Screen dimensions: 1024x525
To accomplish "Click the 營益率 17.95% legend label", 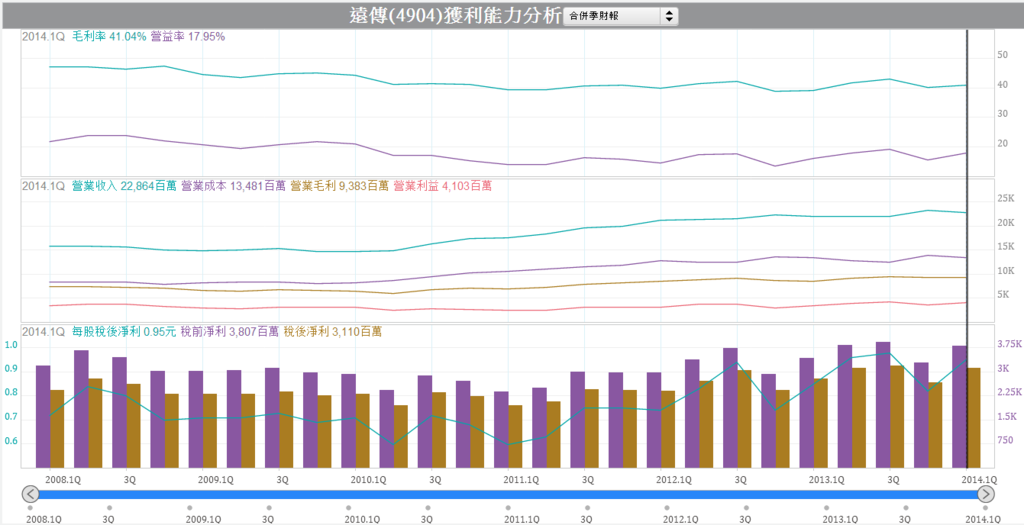I will [187, 37].
